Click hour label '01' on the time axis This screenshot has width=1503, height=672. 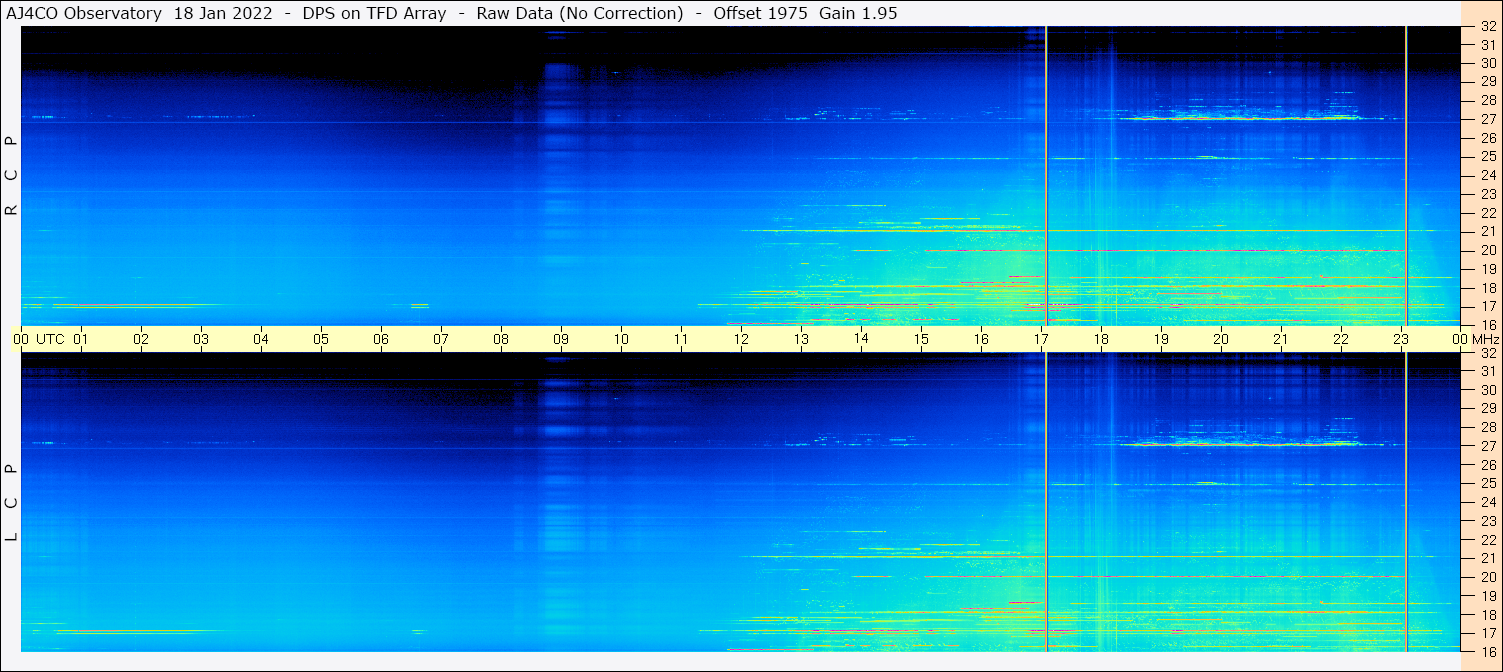(81, 339)
